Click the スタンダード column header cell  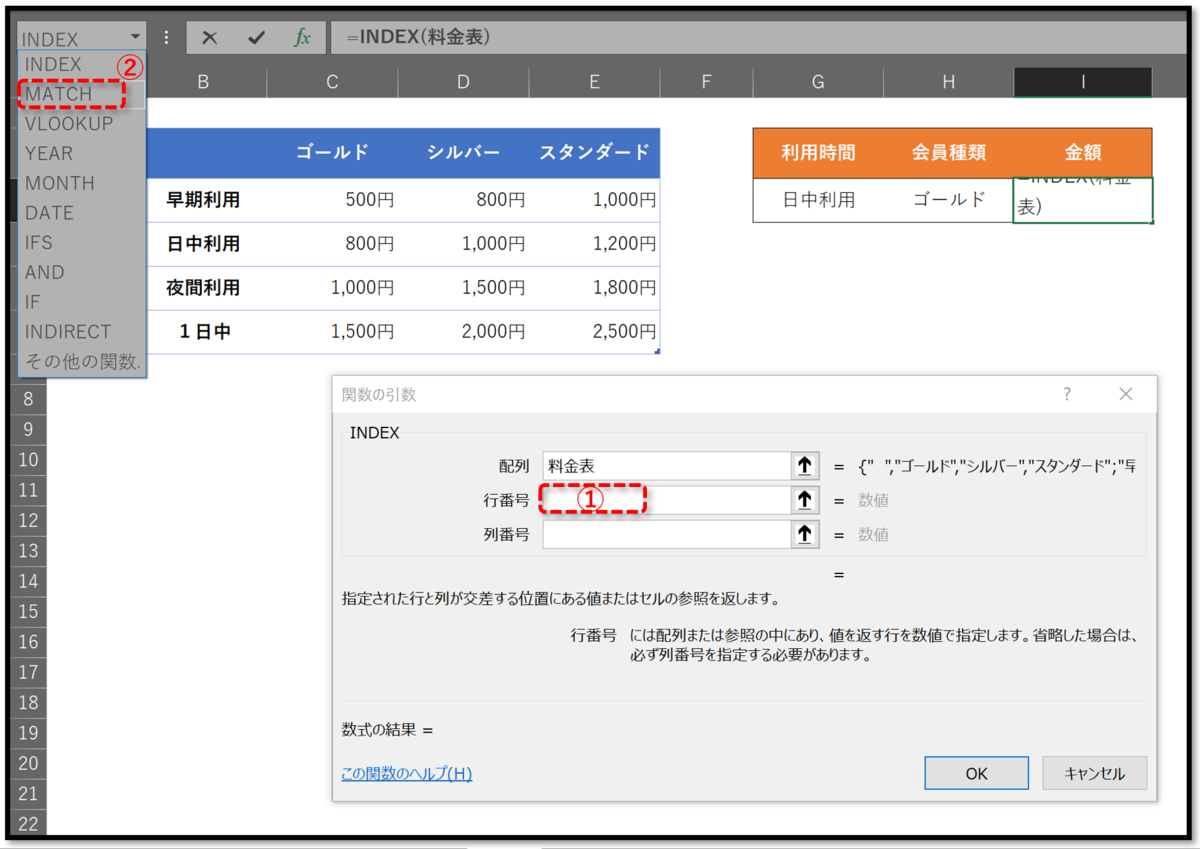(x=594, y=153)
